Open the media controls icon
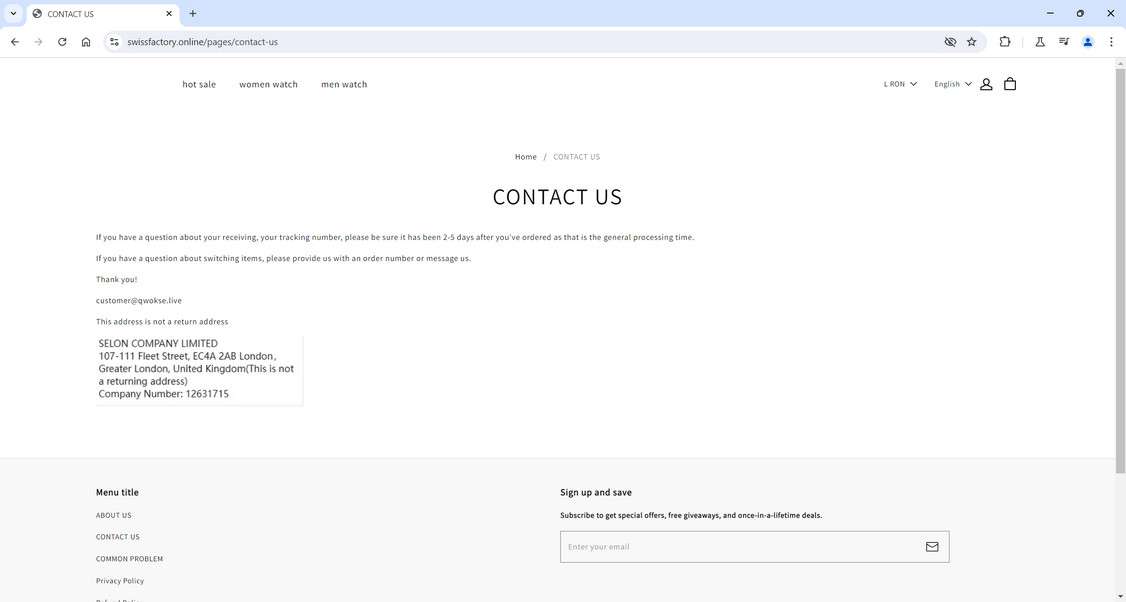This screenshot has width=1126, height=602. pos(1064,42)
